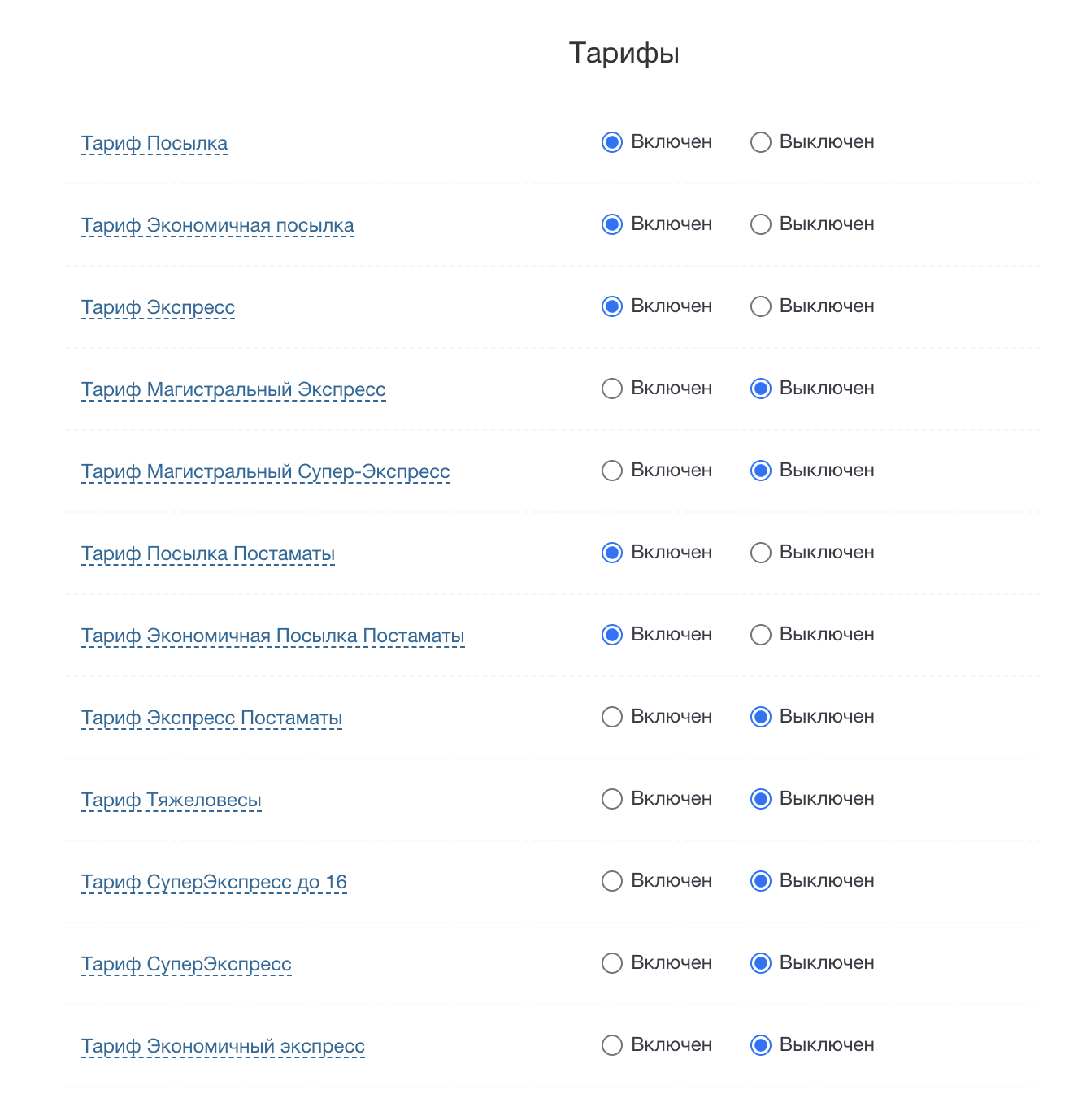Open Тариф Магистральный Супер-Экспресс link

[x=265, y=472]
